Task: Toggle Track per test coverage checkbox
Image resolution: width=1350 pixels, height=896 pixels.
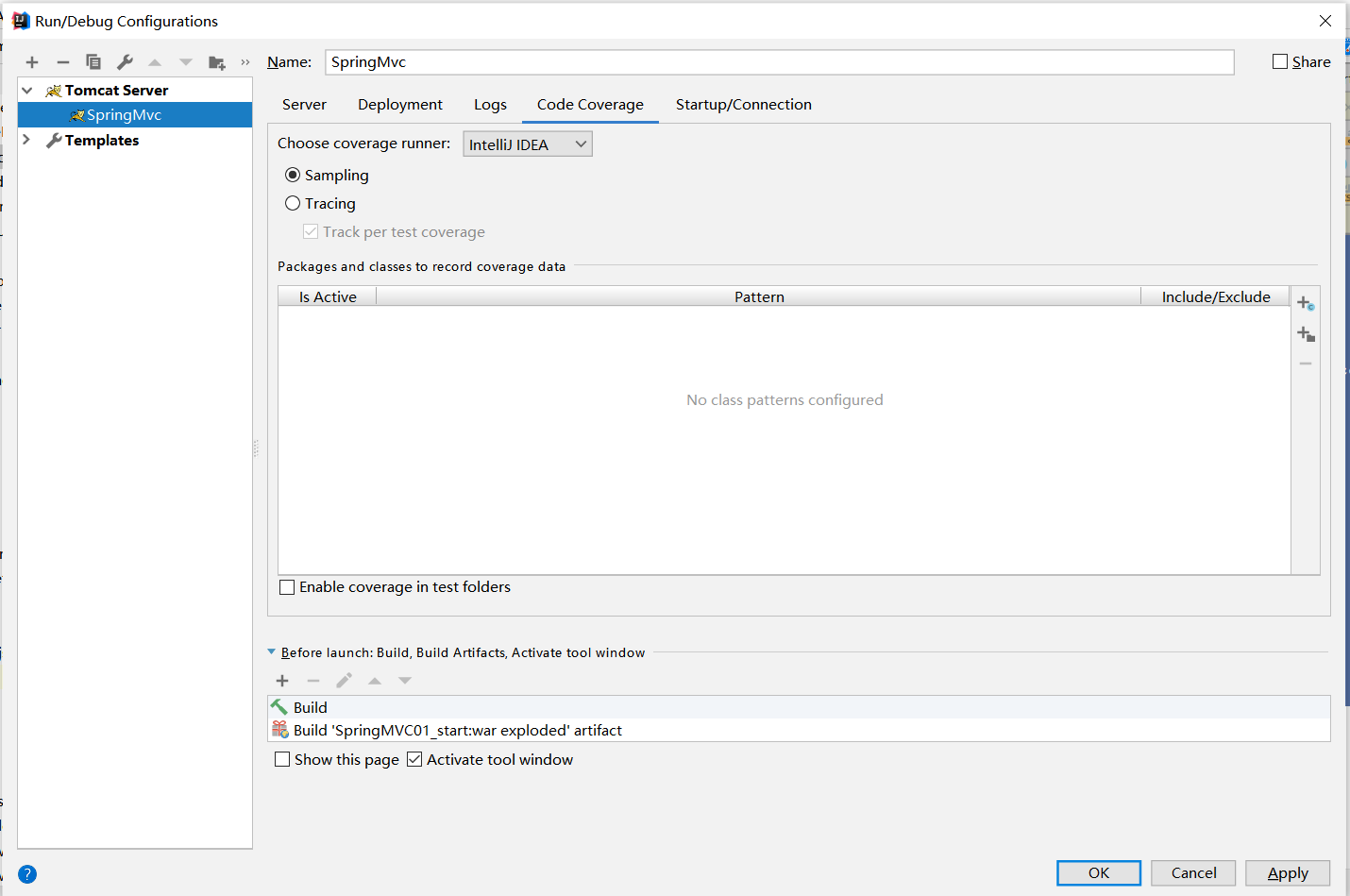Action: pyautogui.click(x=311, y=232)
